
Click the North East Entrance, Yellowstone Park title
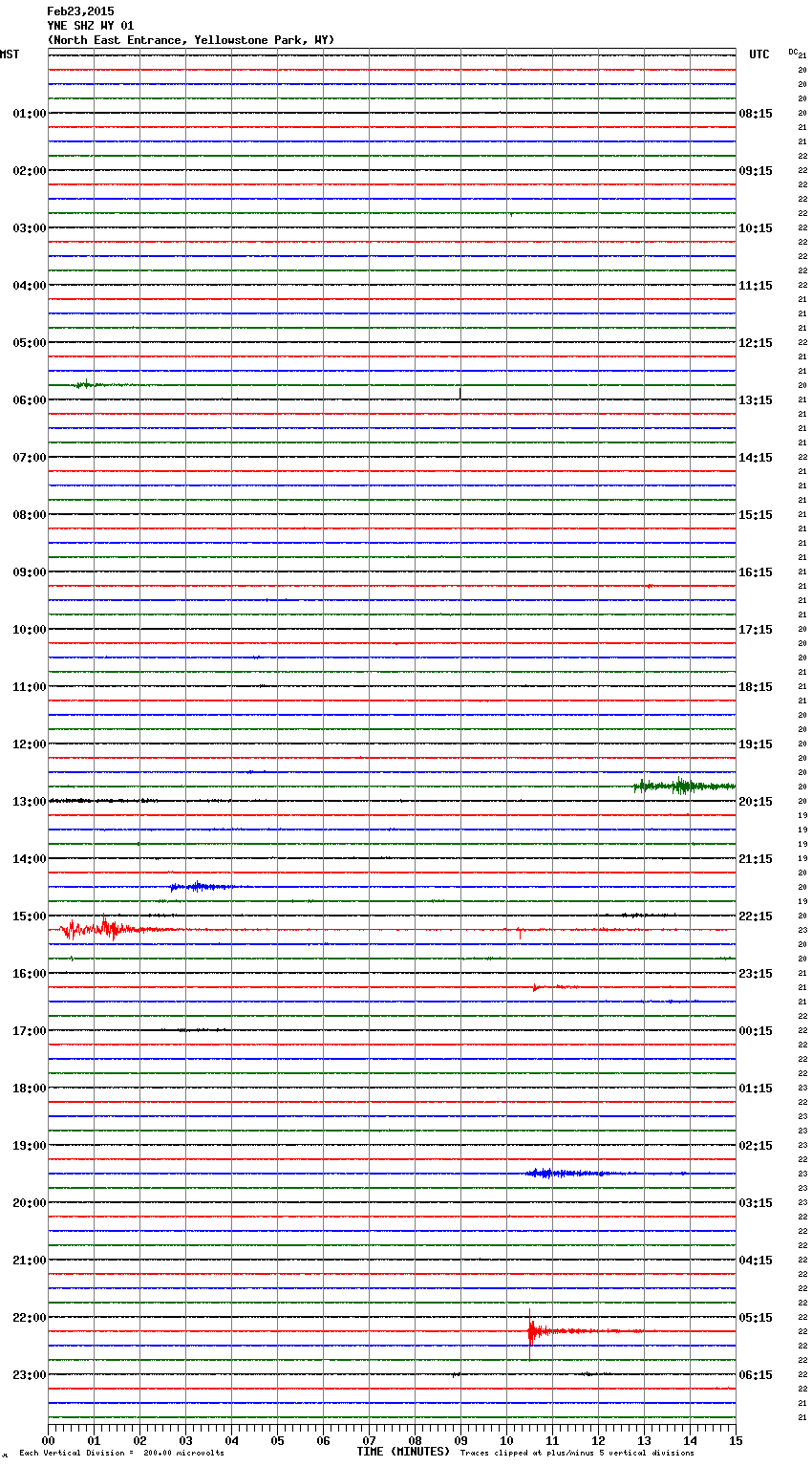tap(191, 40)
